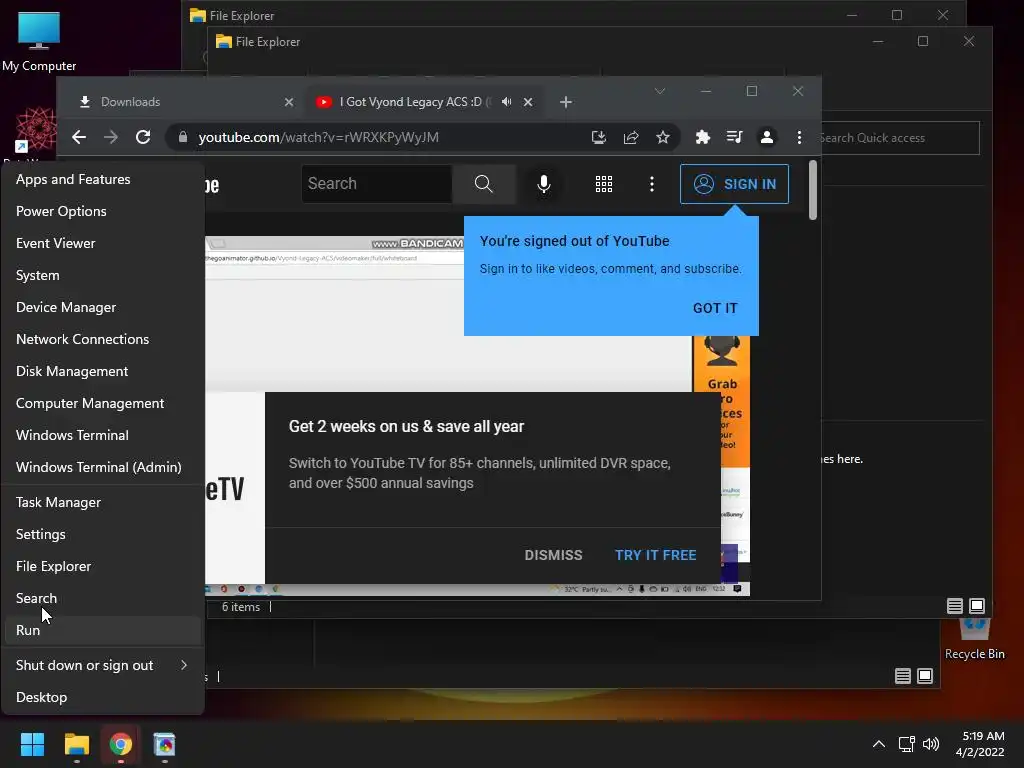The image size is (1024, 768).
Task: Click DISMISS on YouTube TV promo
Action: [x=553, y=555]
